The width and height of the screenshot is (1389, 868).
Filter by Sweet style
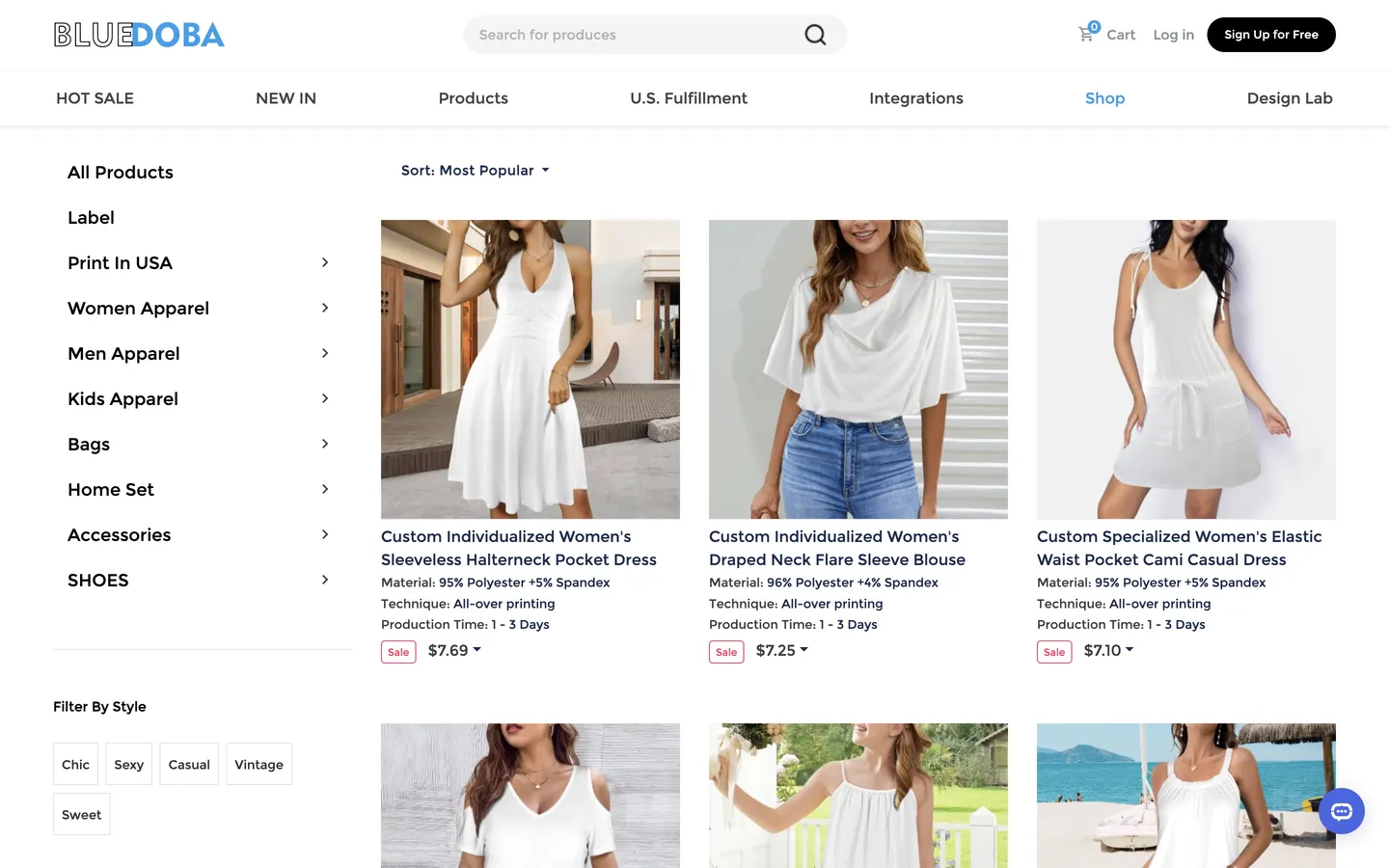[x=81, y=814]
